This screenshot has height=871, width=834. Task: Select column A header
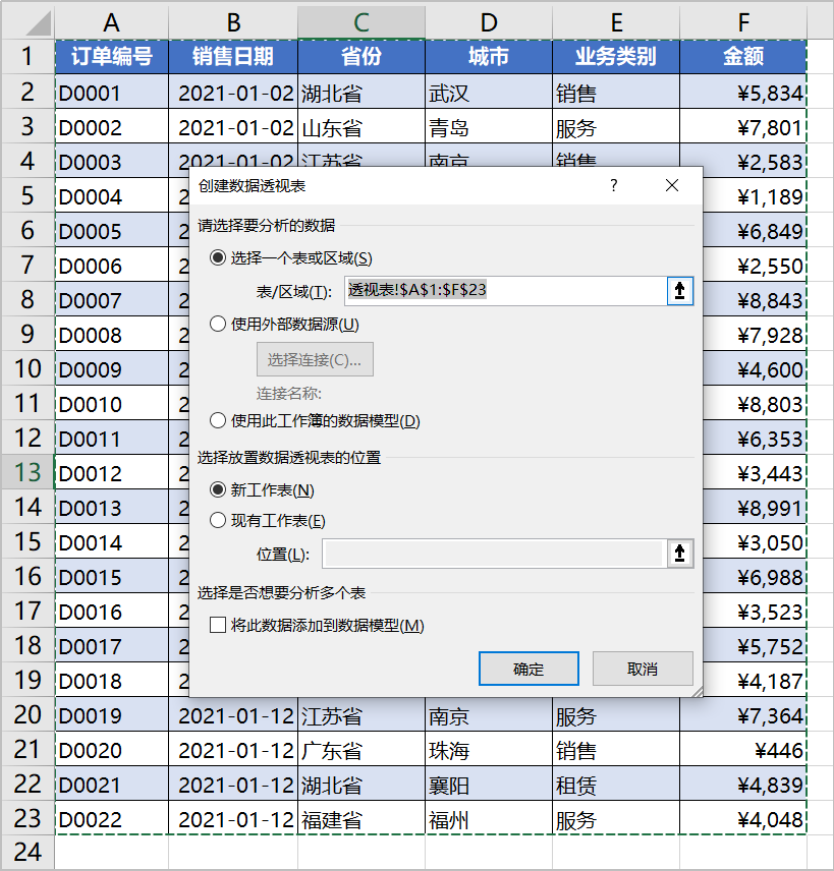pos(111,21)
